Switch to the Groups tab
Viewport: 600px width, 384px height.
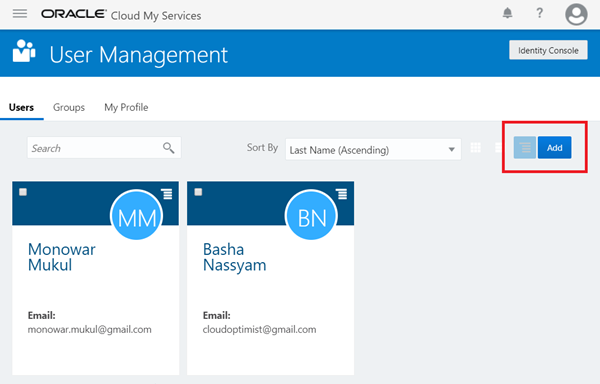click(69, 107)
